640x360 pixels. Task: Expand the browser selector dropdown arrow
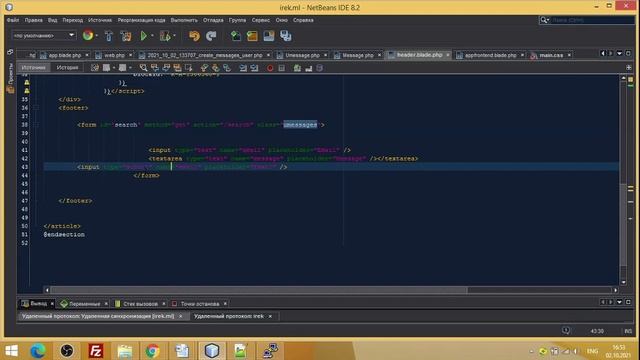(97, 36)
